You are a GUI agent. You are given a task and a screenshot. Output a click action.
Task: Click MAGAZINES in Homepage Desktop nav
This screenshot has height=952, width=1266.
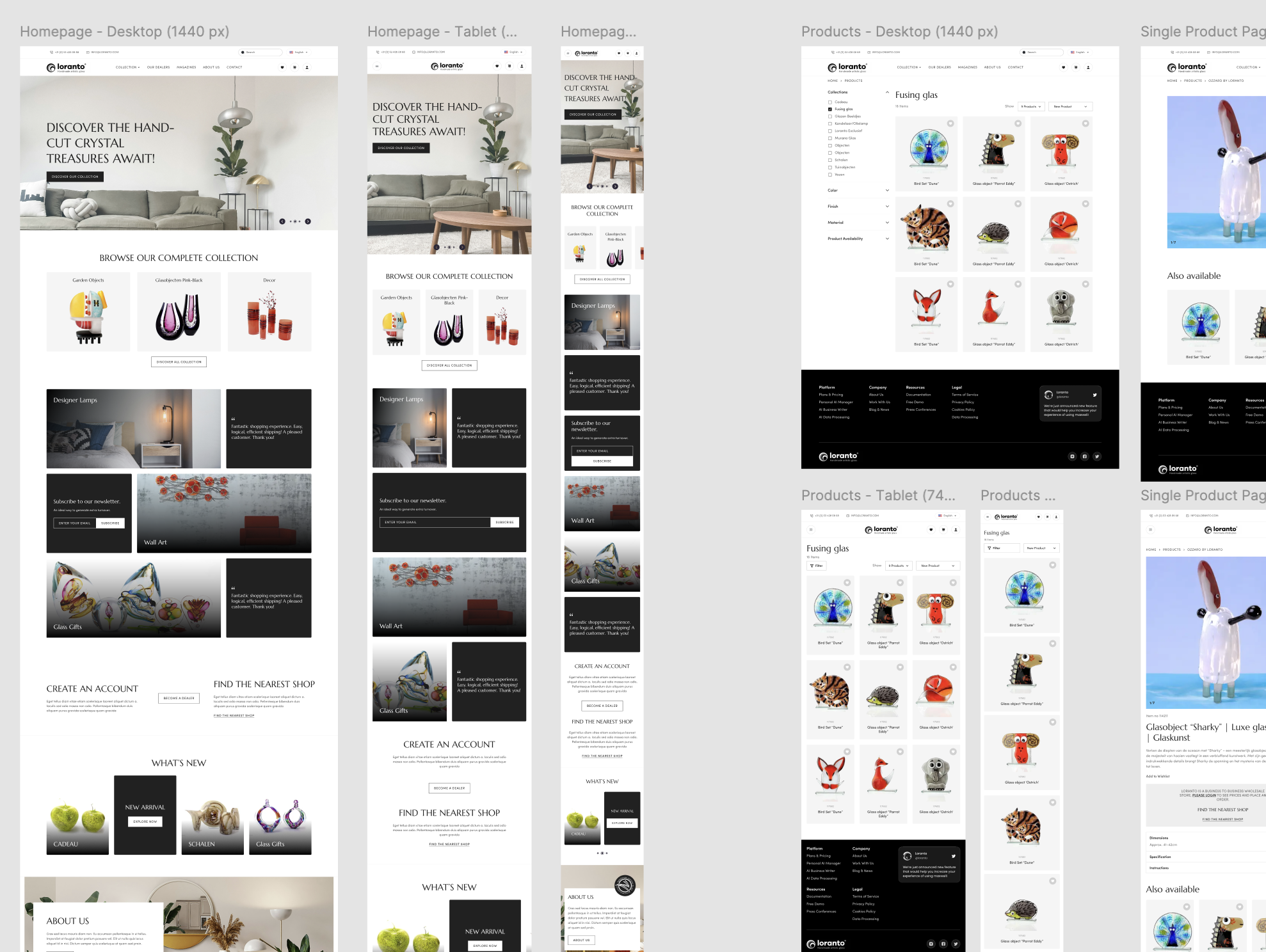pyautogui.click(x=186, y=67)
